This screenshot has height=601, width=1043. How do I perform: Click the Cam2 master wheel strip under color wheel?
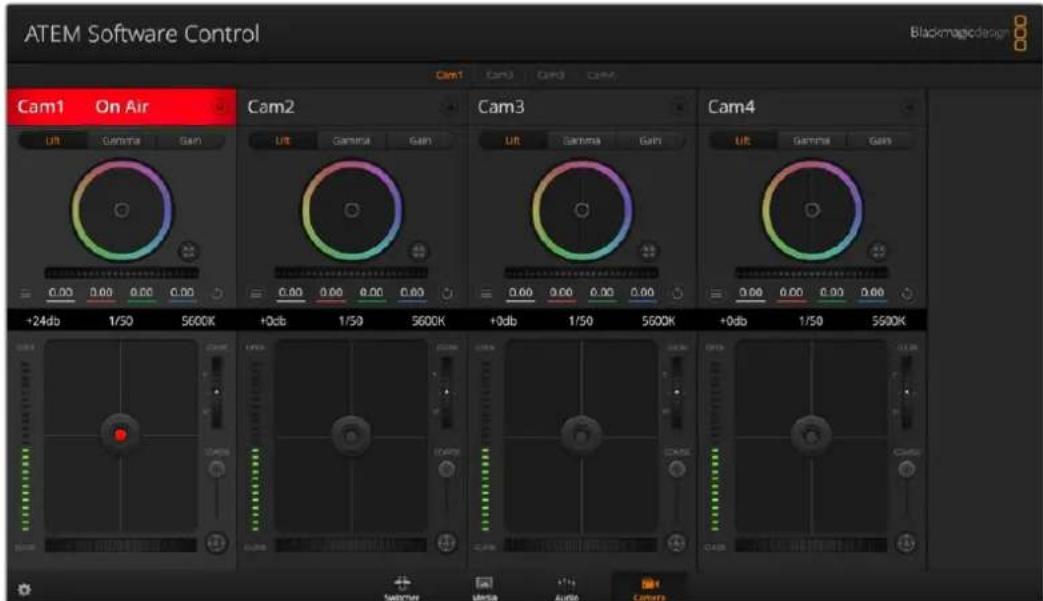click(352, 273)
